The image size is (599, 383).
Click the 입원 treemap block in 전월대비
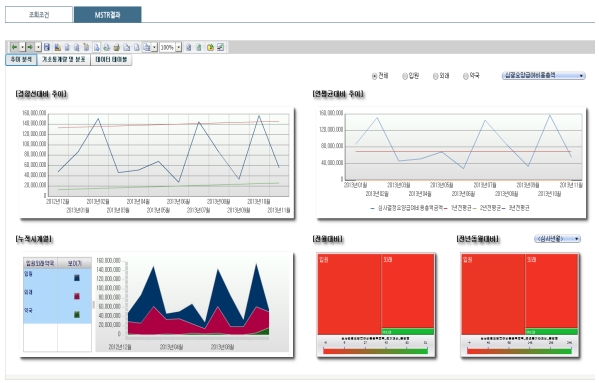point(349,294)
